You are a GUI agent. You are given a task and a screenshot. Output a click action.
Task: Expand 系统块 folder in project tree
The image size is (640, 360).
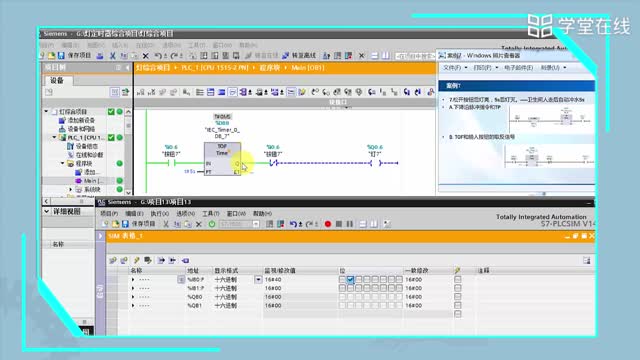(x=71, y=189)
